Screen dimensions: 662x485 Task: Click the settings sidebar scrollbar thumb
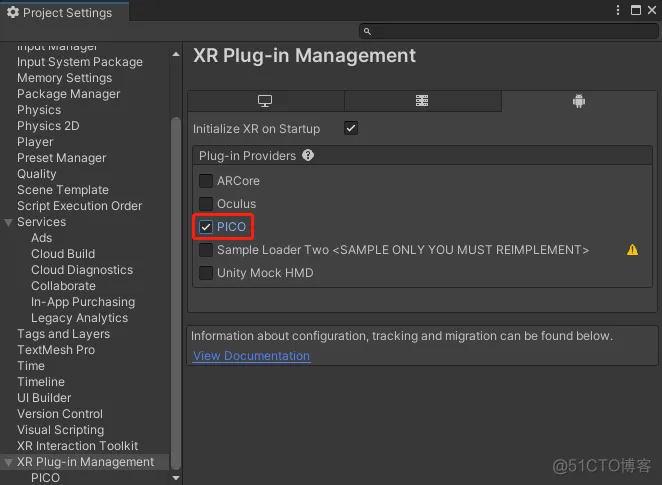coord(176,293)
